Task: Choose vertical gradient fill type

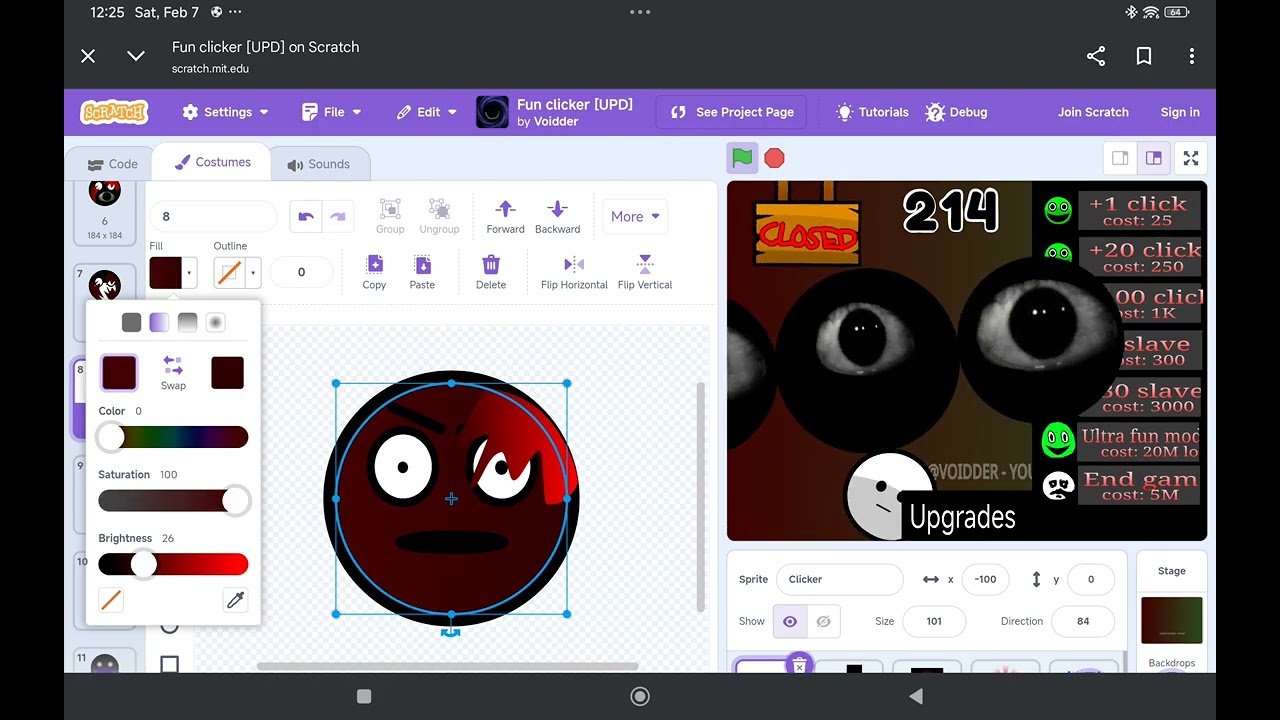Action: click(x=187, y=322)
